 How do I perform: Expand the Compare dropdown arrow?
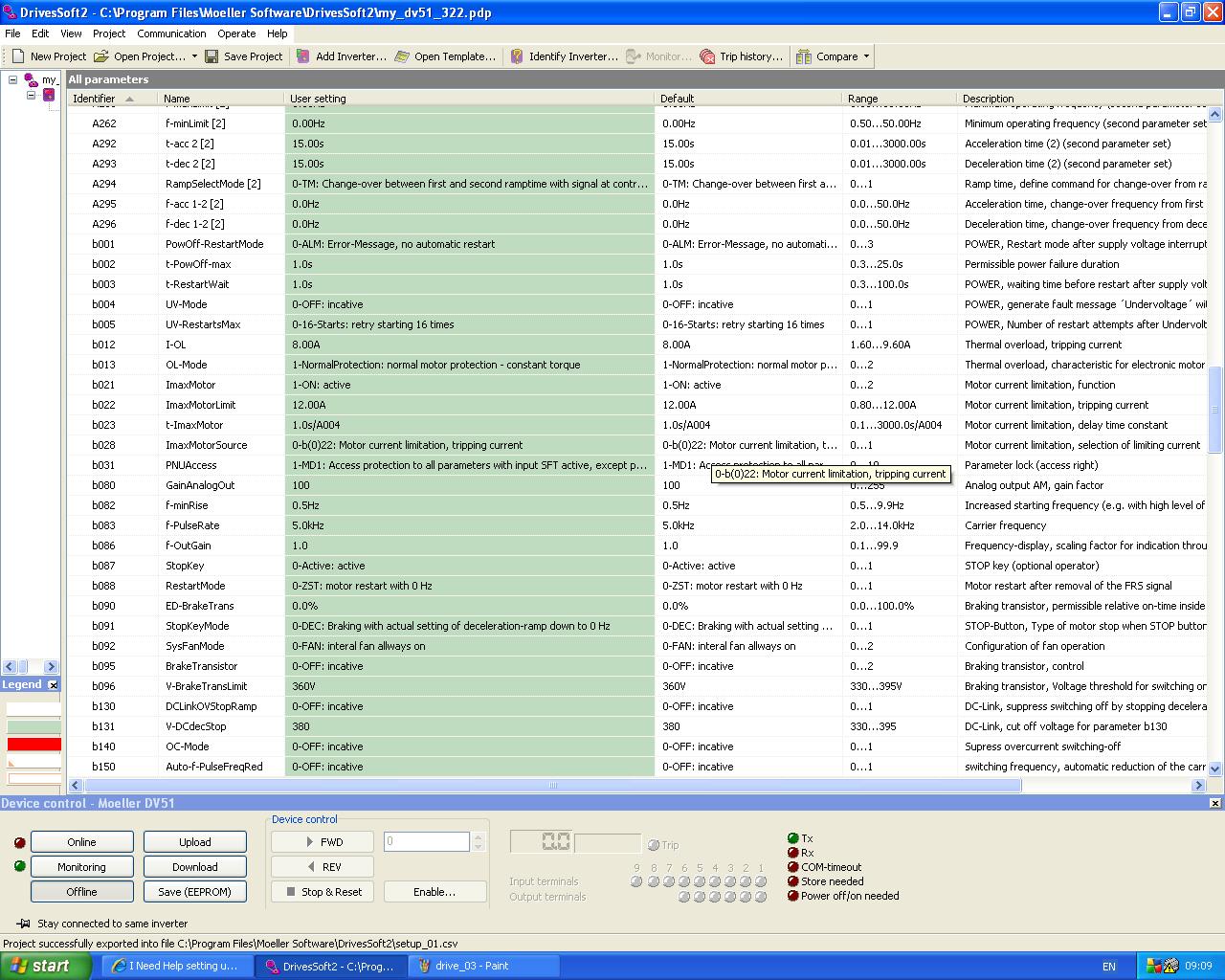(x=867, y=56)
